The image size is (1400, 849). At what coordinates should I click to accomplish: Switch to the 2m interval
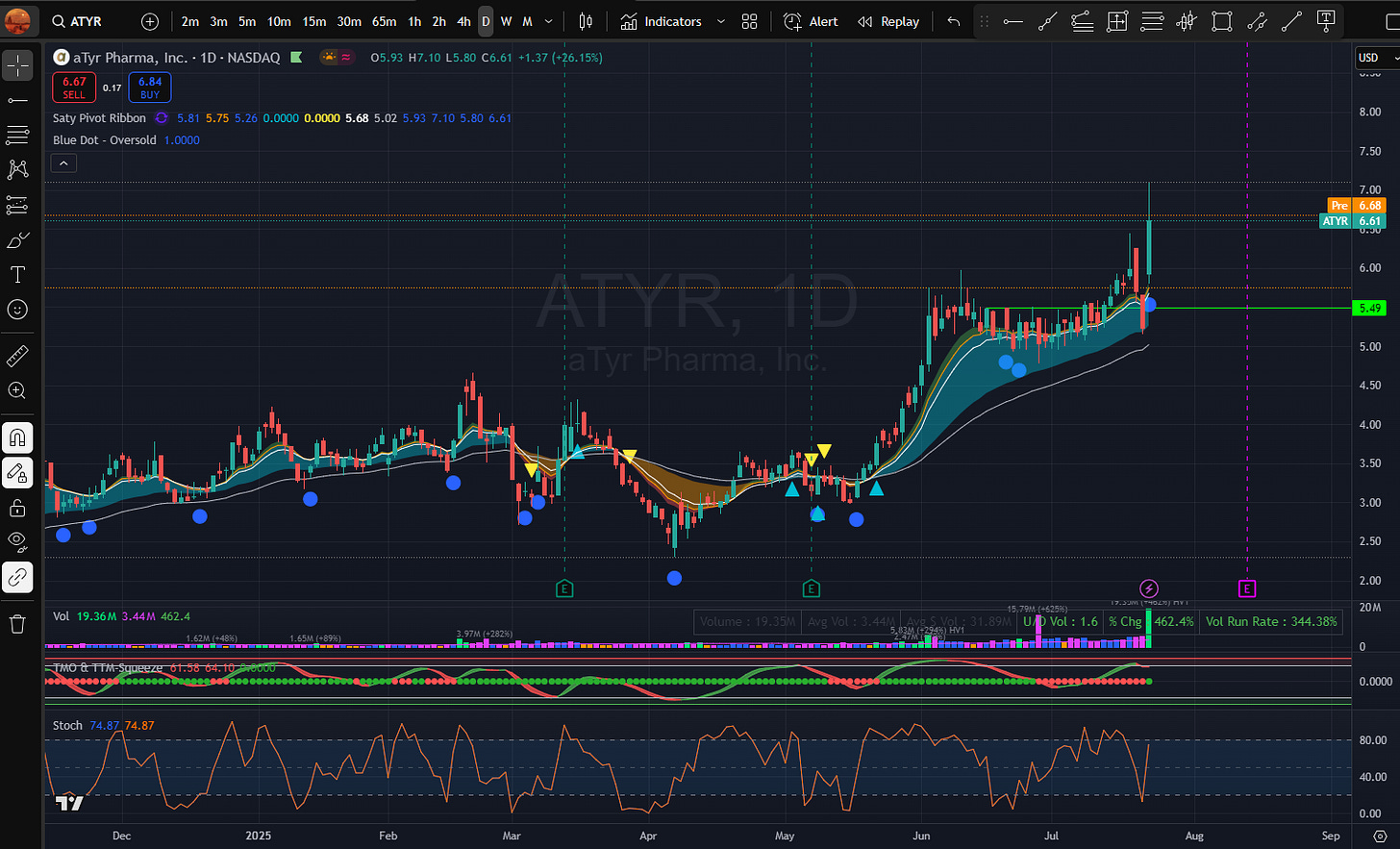(190, 21)
